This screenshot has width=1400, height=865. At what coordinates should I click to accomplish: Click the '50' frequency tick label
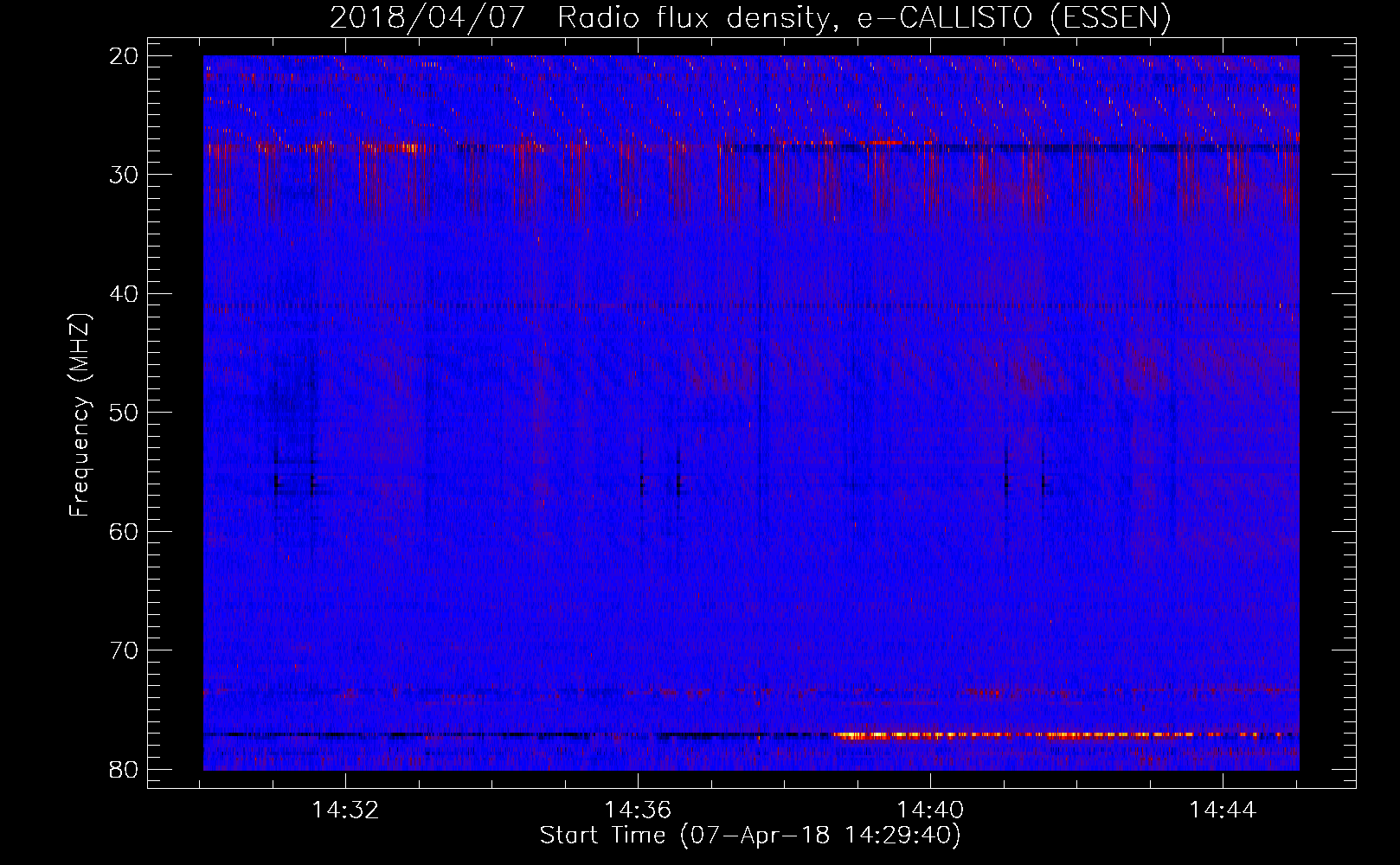(x=125, y=413)
